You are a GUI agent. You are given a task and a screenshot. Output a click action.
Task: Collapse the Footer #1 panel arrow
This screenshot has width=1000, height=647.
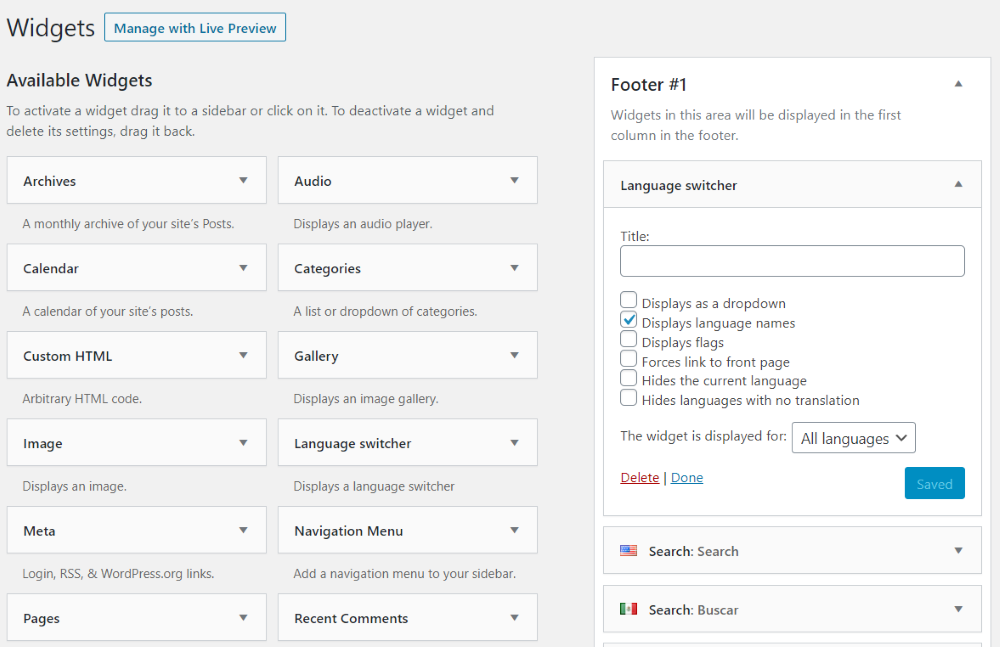[x=958, y=85]
